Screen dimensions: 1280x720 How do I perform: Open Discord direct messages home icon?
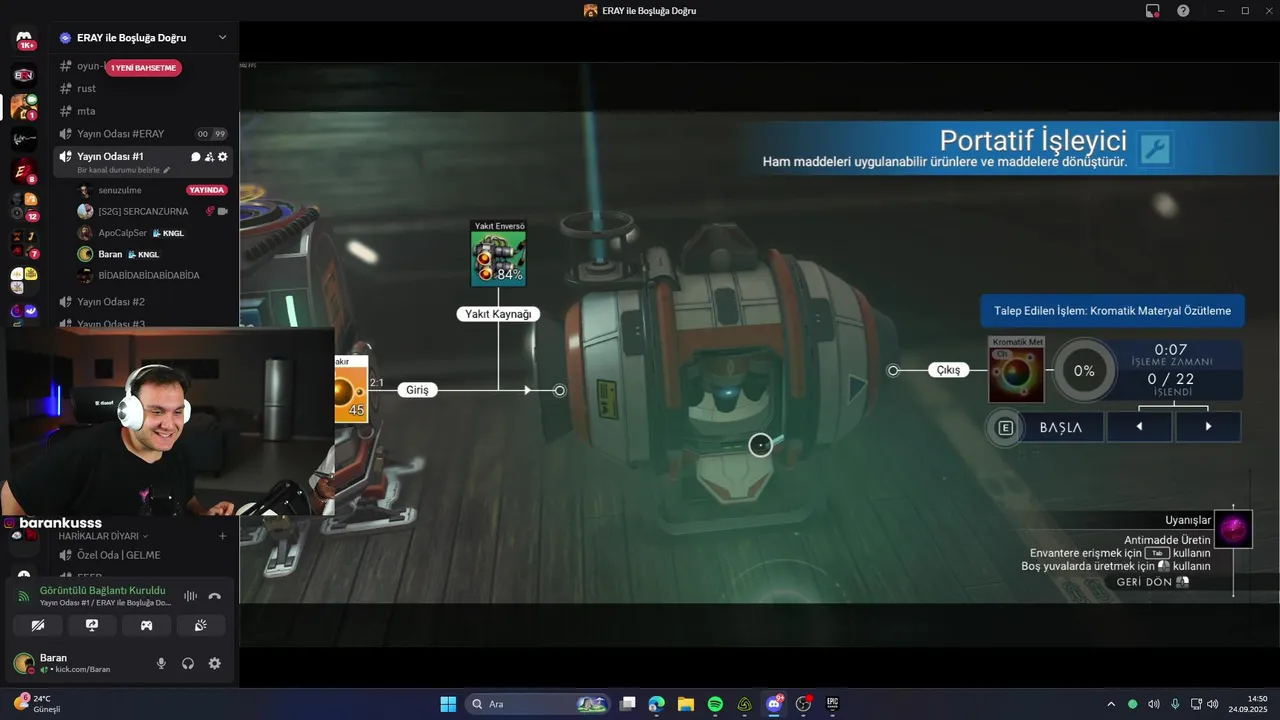(24, 40)
